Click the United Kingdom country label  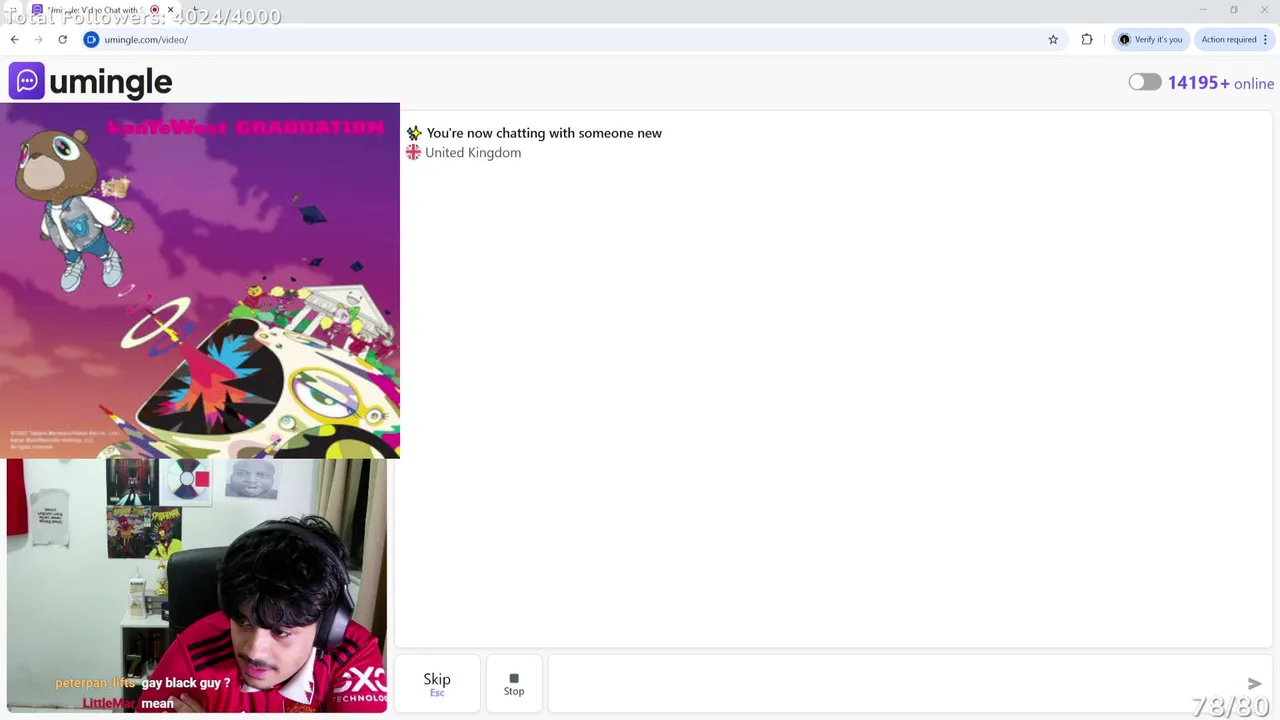click(473, 152)
